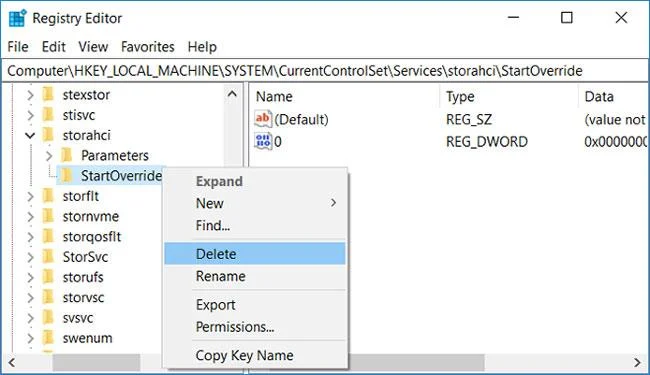This screenshot has height=375, width=650.
Task: Click the svsvc folder icon
Action: tap(49, 318)
